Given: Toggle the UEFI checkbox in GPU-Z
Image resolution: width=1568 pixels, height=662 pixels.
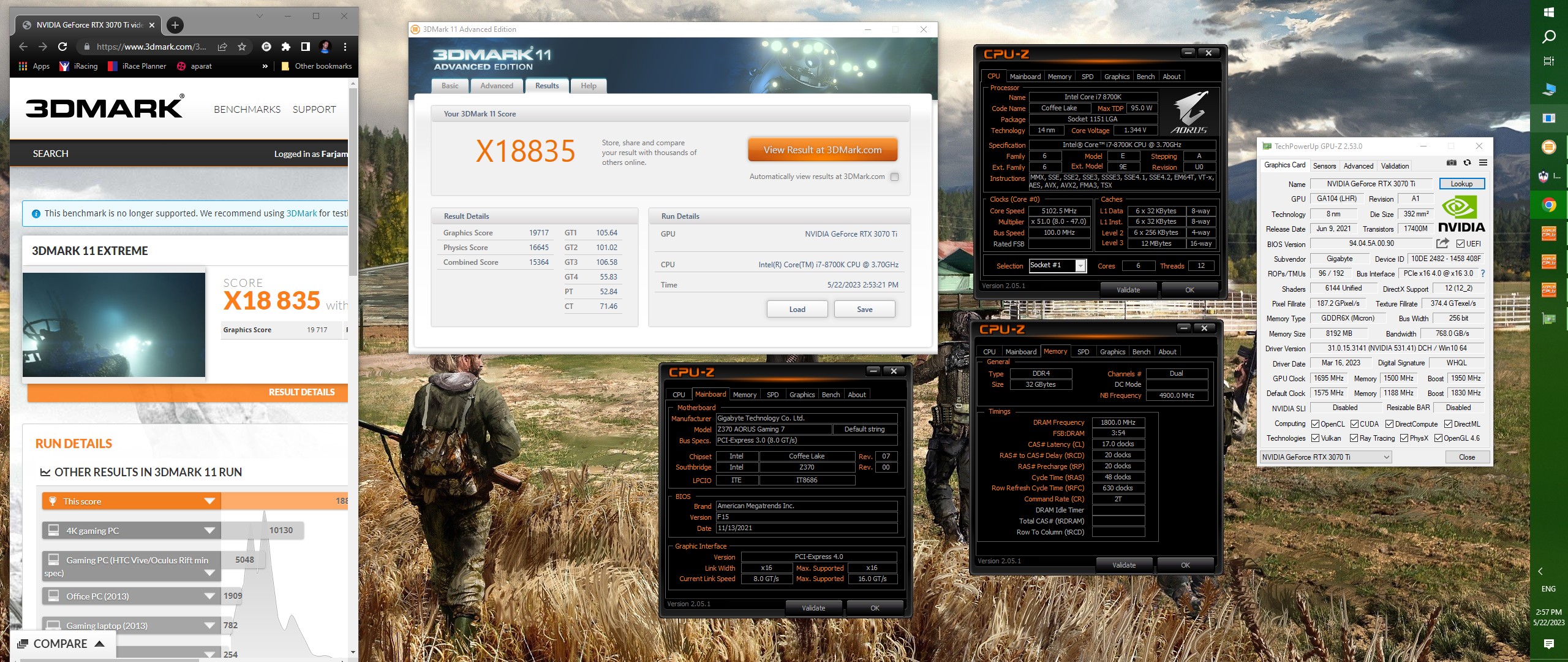Looking at the screenshot, I should (x=1460, y=243).
